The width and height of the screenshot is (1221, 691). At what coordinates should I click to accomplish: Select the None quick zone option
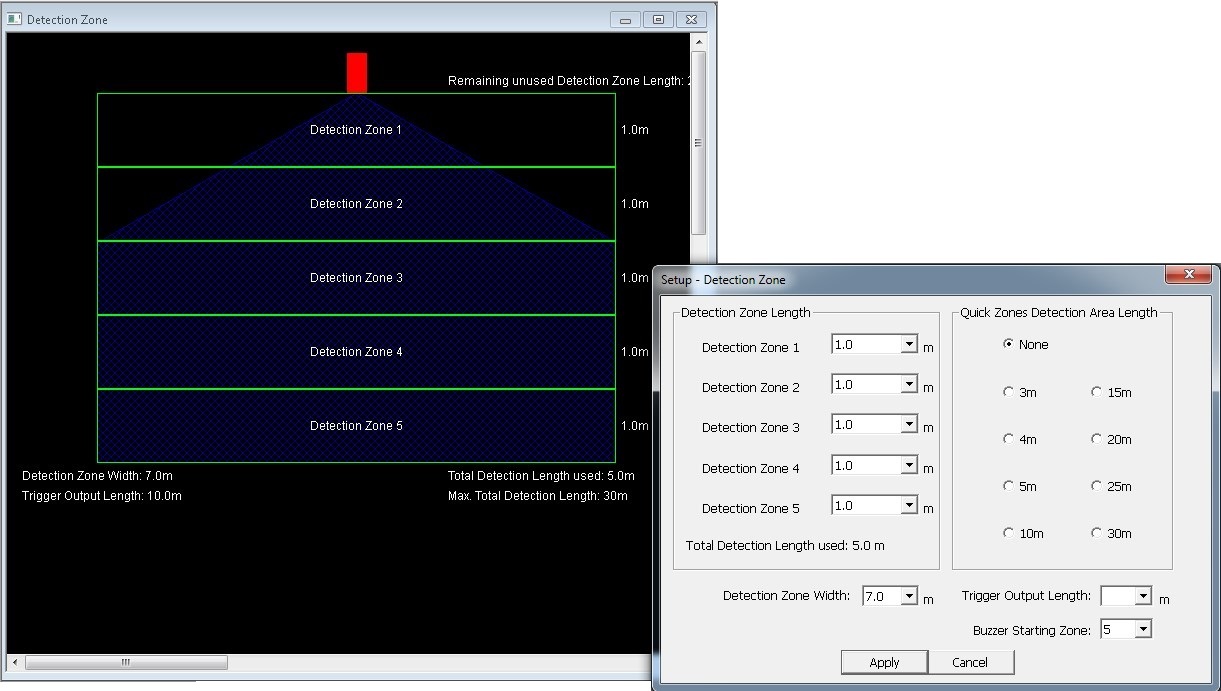(x=1008, y=344)
